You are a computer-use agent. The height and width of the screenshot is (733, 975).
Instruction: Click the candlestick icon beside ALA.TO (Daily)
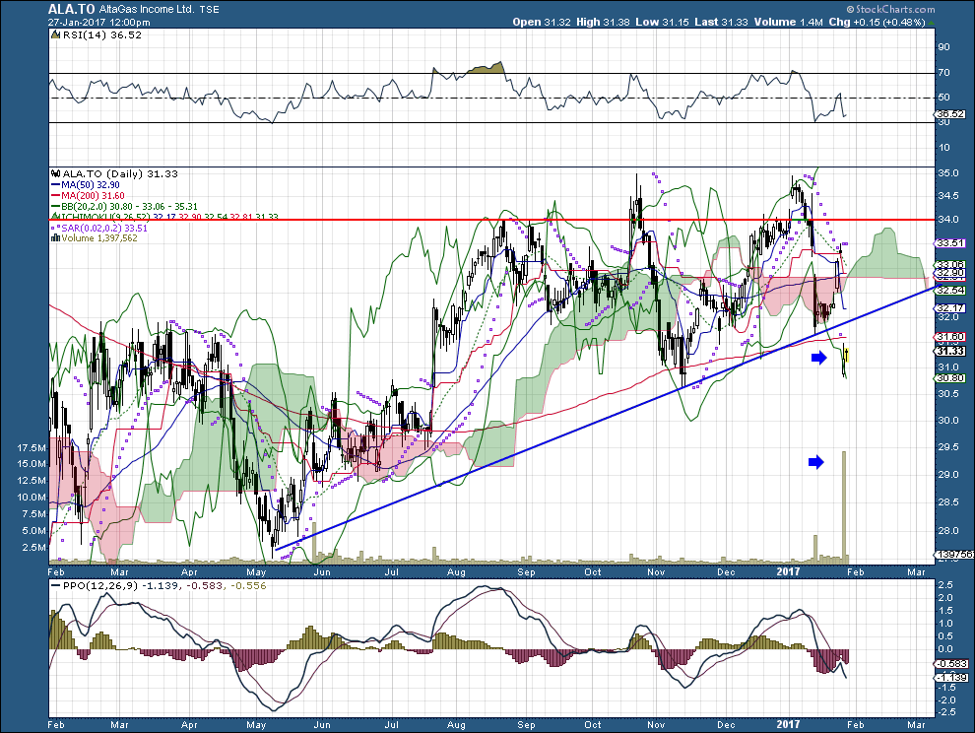coord(56,174)
